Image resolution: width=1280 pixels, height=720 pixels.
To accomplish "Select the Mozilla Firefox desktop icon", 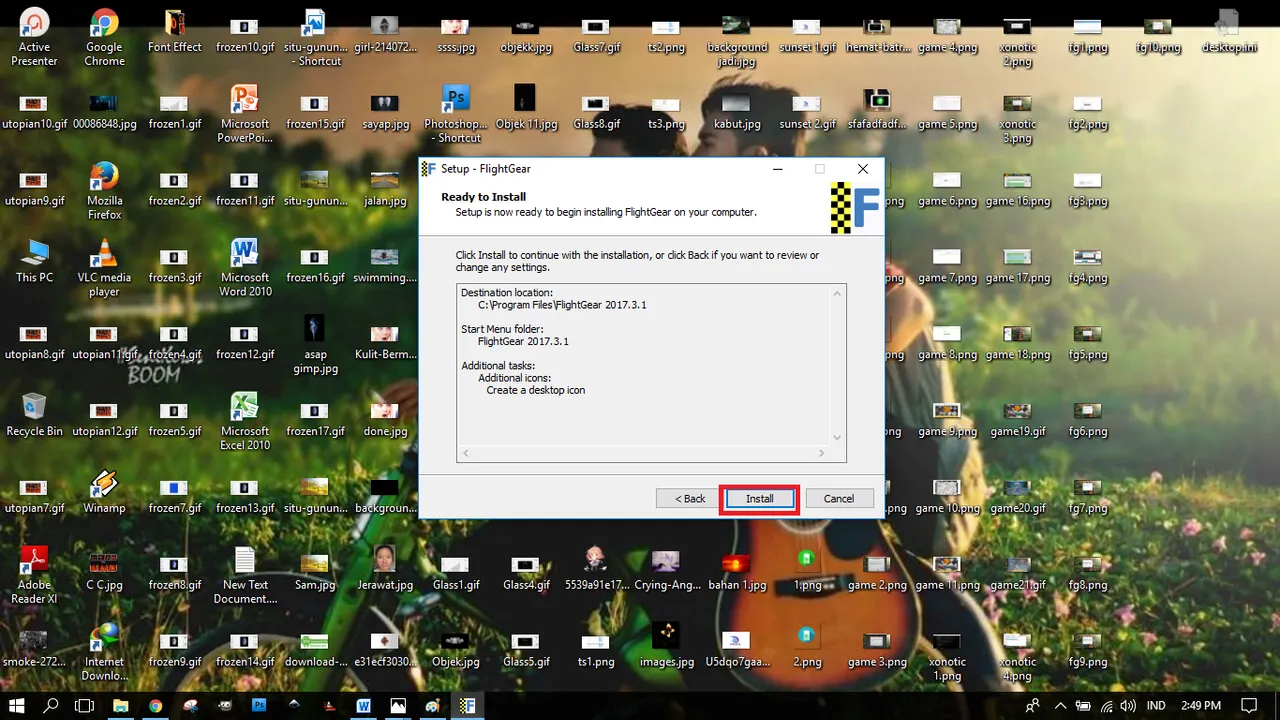I will click(104, 192).
